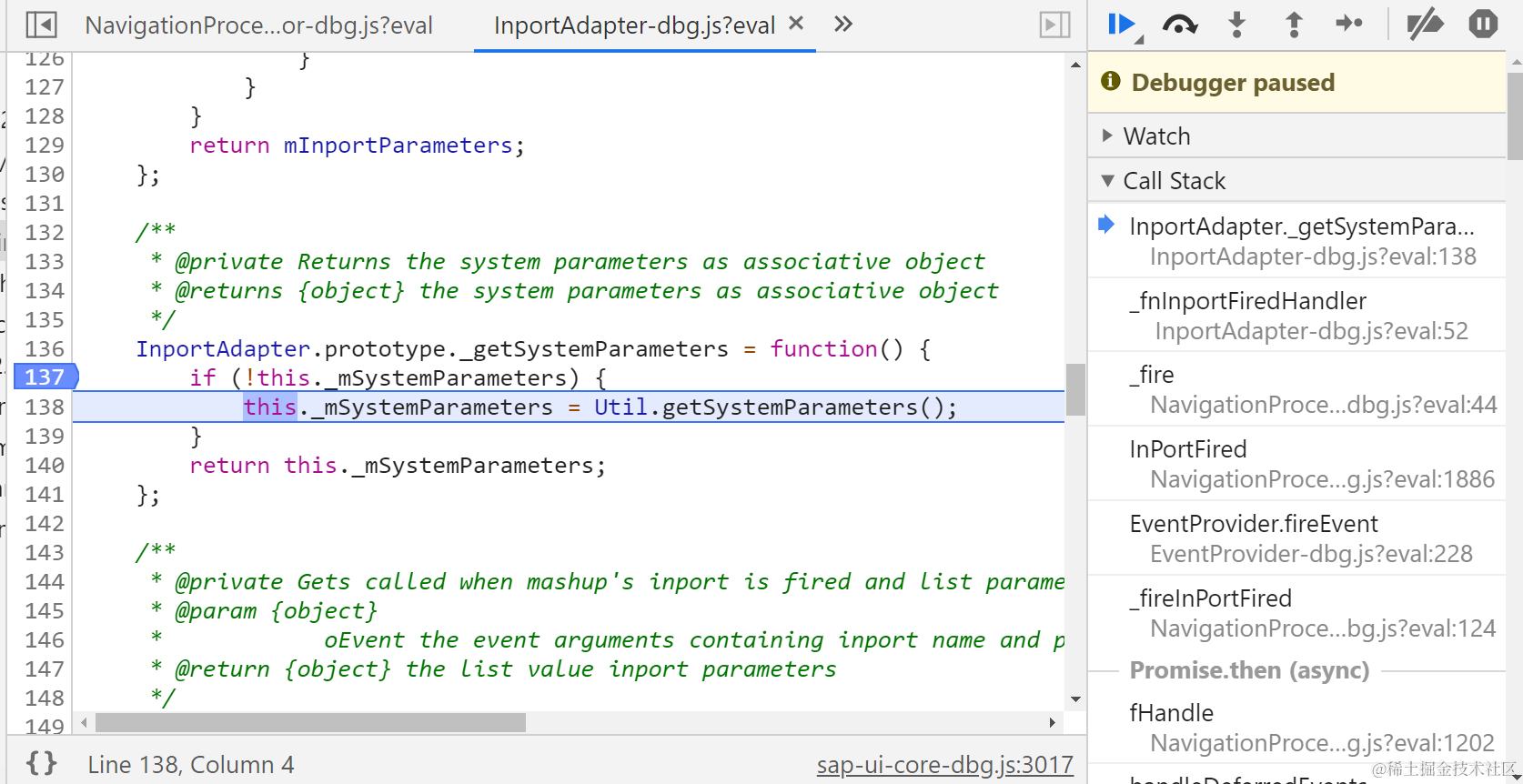Screen dimensions: 1523x784
Task: Set breakpoint on line 136
Action: tap(45, 348)
